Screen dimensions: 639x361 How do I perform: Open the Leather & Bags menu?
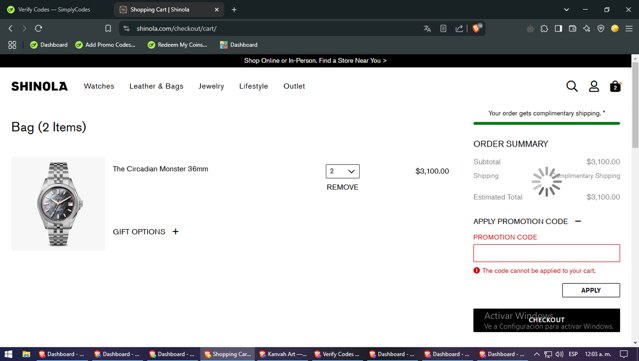156,86
